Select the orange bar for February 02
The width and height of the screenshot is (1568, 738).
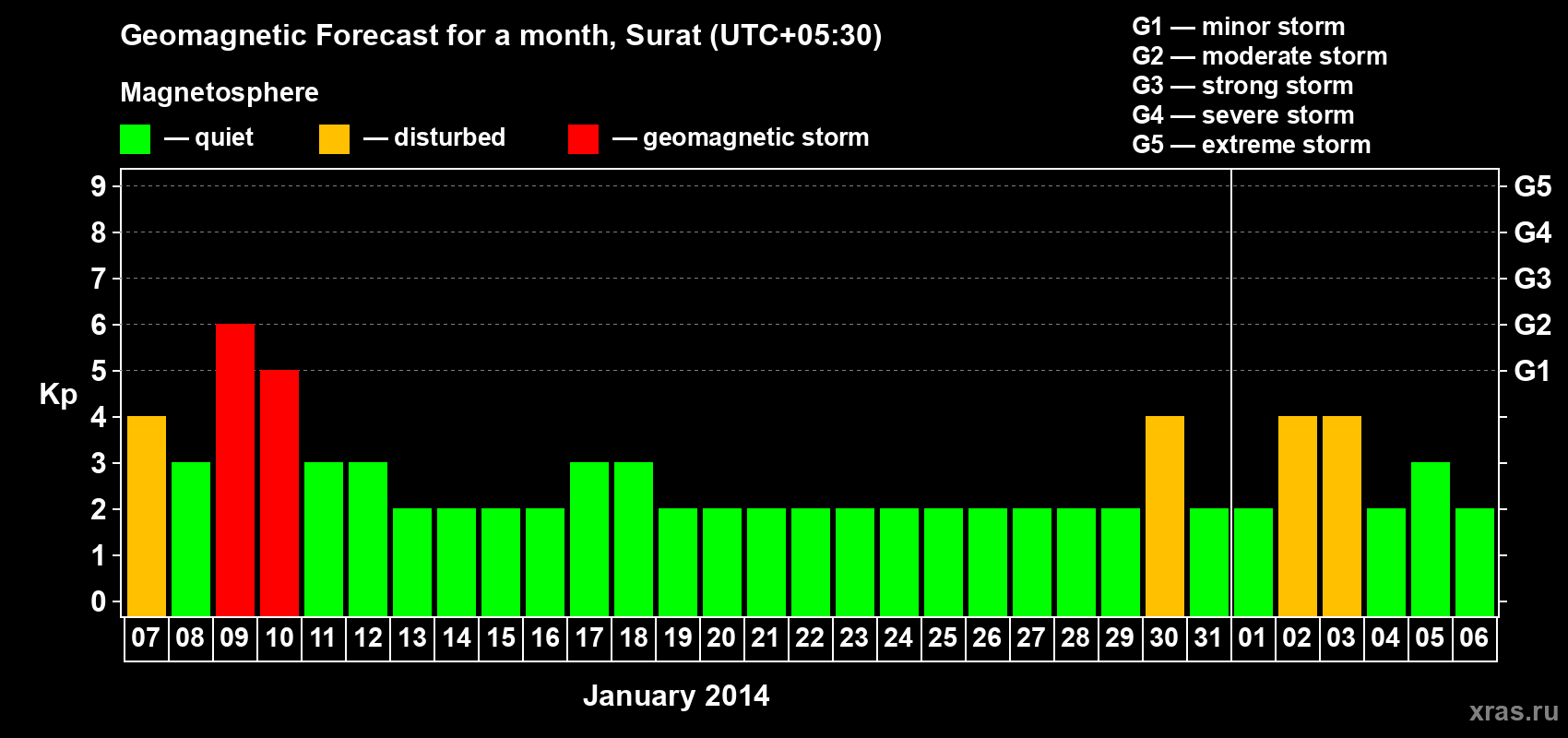[1298, 516]
